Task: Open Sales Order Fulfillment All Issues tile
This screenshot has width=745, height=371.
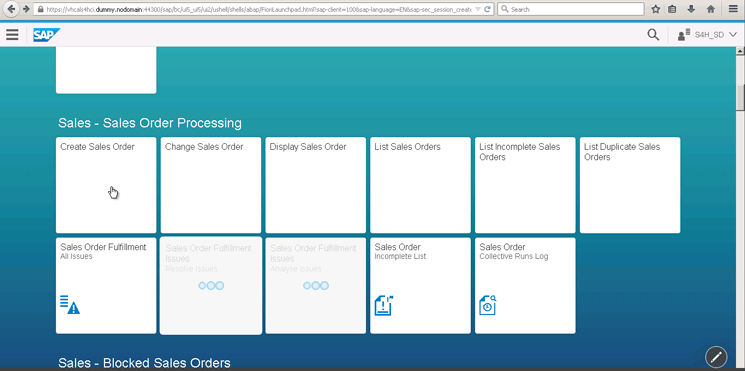Action: pos(106,285)
